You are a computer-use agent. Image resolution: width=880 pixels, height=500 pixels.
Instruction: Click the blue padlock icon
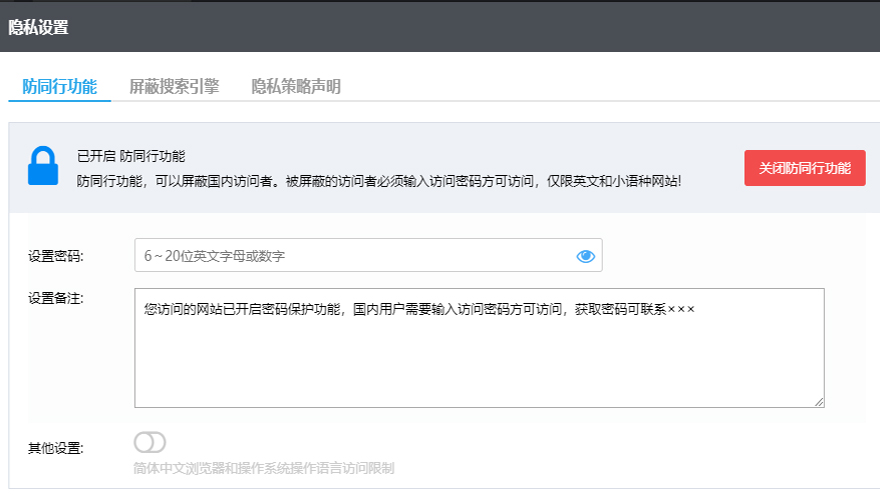tap(43, 167)
